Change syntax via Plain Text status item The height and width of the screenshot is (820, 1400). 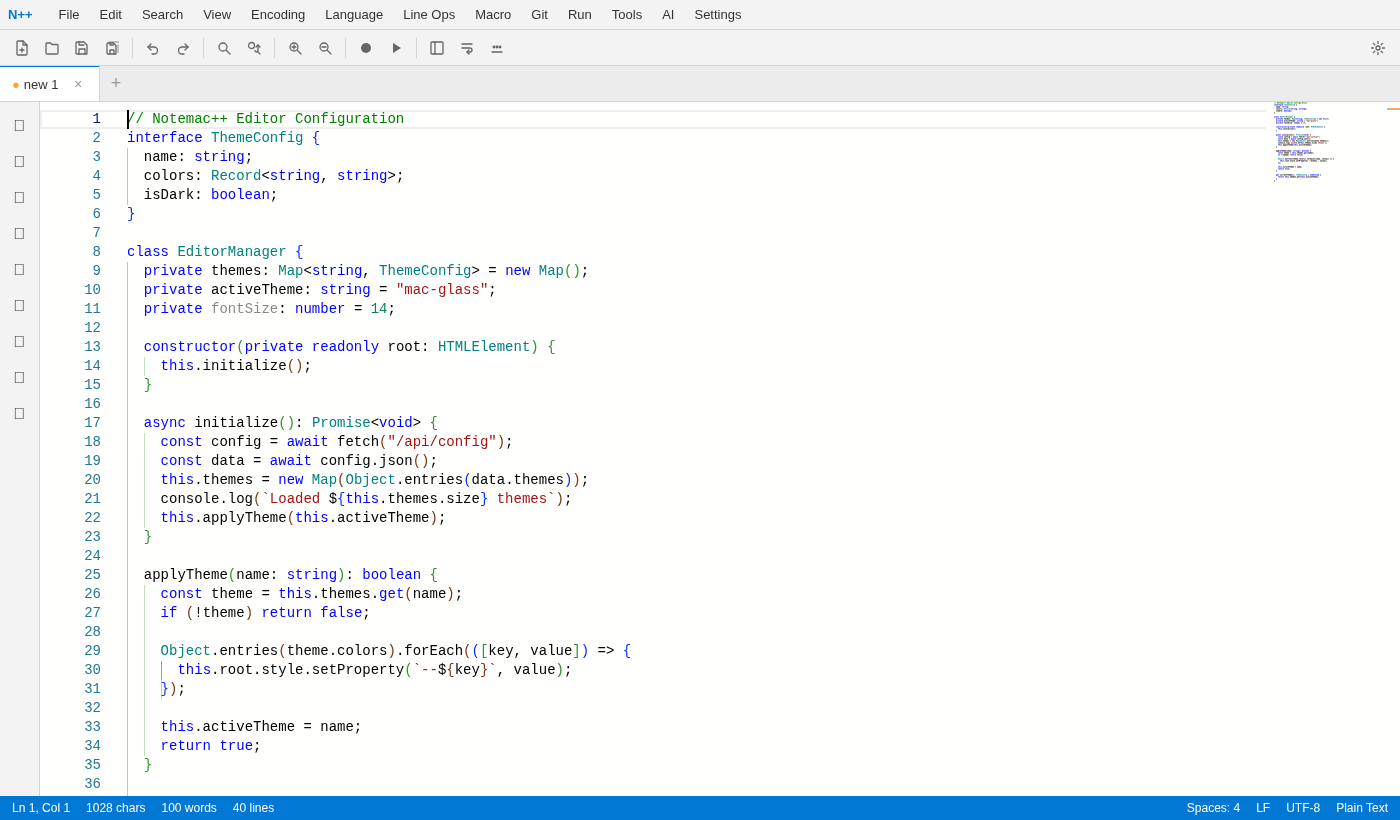point(1362,807)
